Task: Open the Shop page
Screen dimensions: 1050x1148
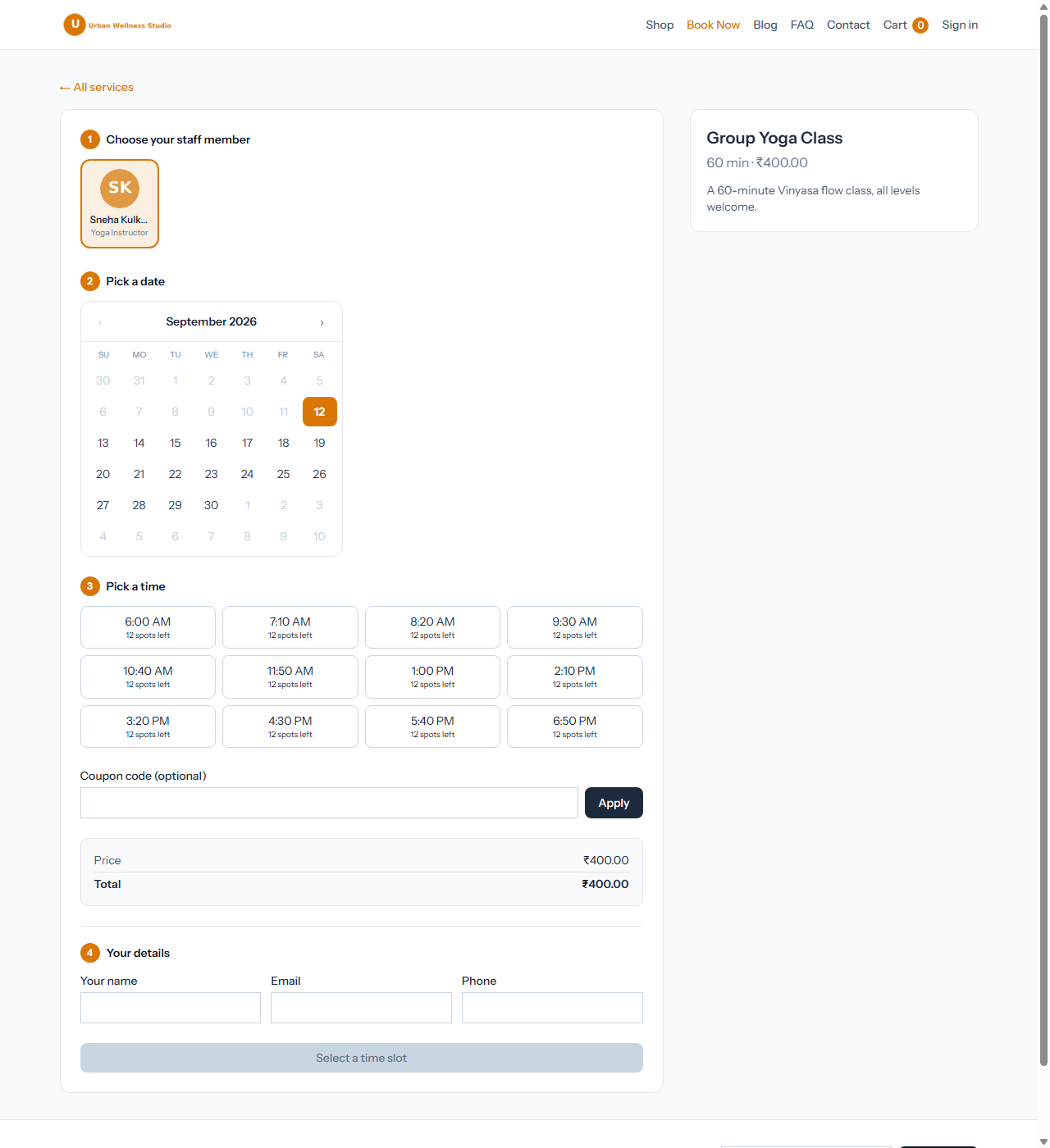Action: [660, 25]
